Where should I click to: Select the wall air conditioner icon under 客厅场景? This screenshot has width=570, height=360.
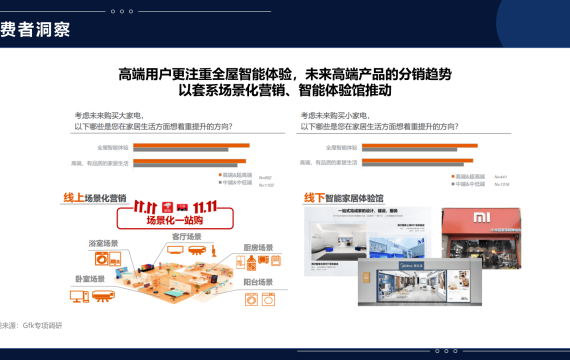coord(175,250)
